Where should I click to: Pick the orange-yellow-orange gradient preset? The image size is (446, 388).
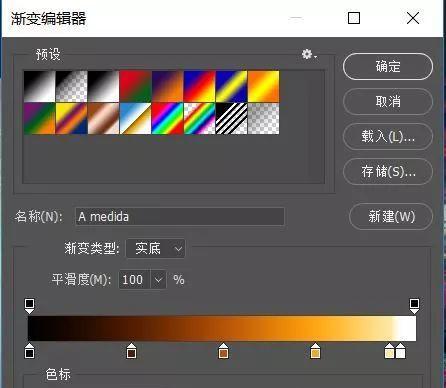[263, 86]
